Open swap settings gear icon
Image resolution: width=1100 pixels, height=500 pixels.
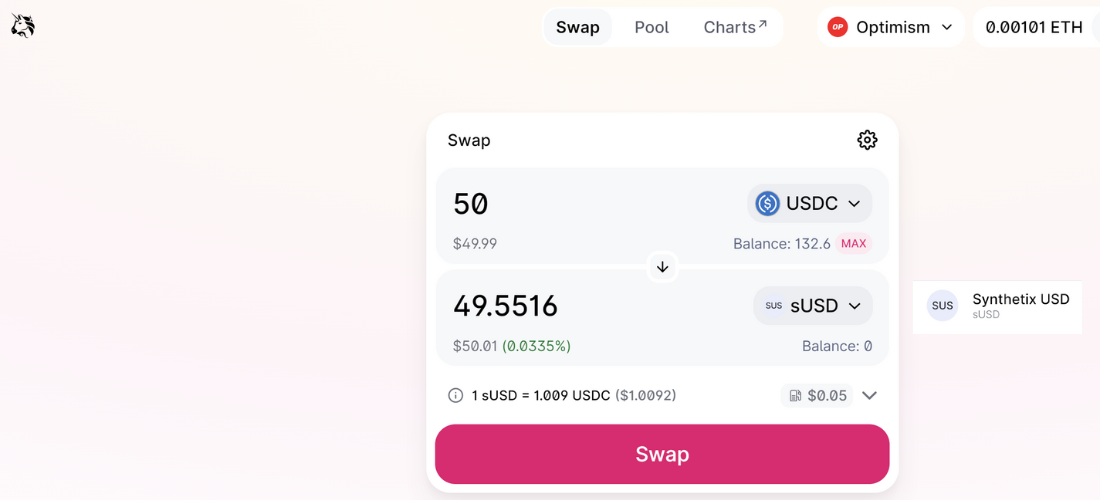(x=867, y=140)
